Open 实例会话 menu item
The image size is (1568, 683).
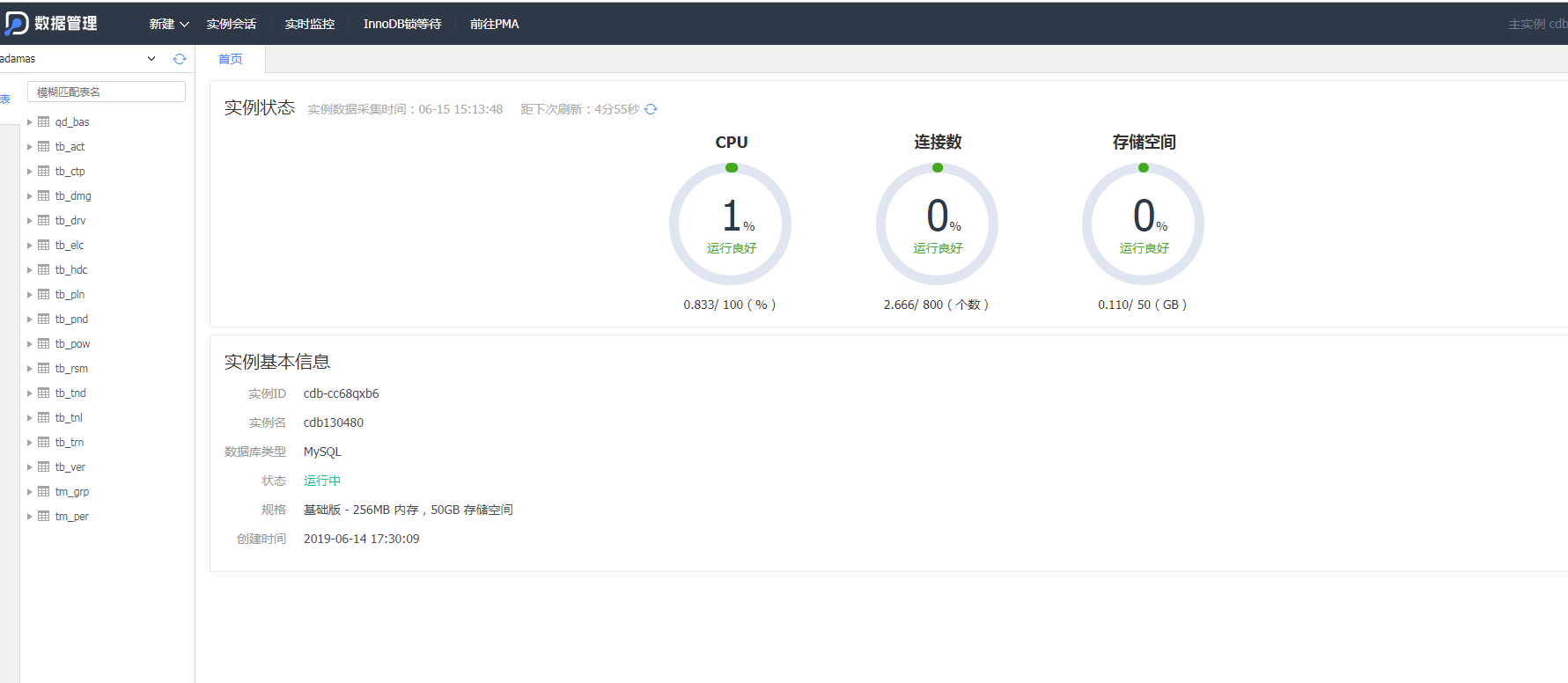click(232, 24)
